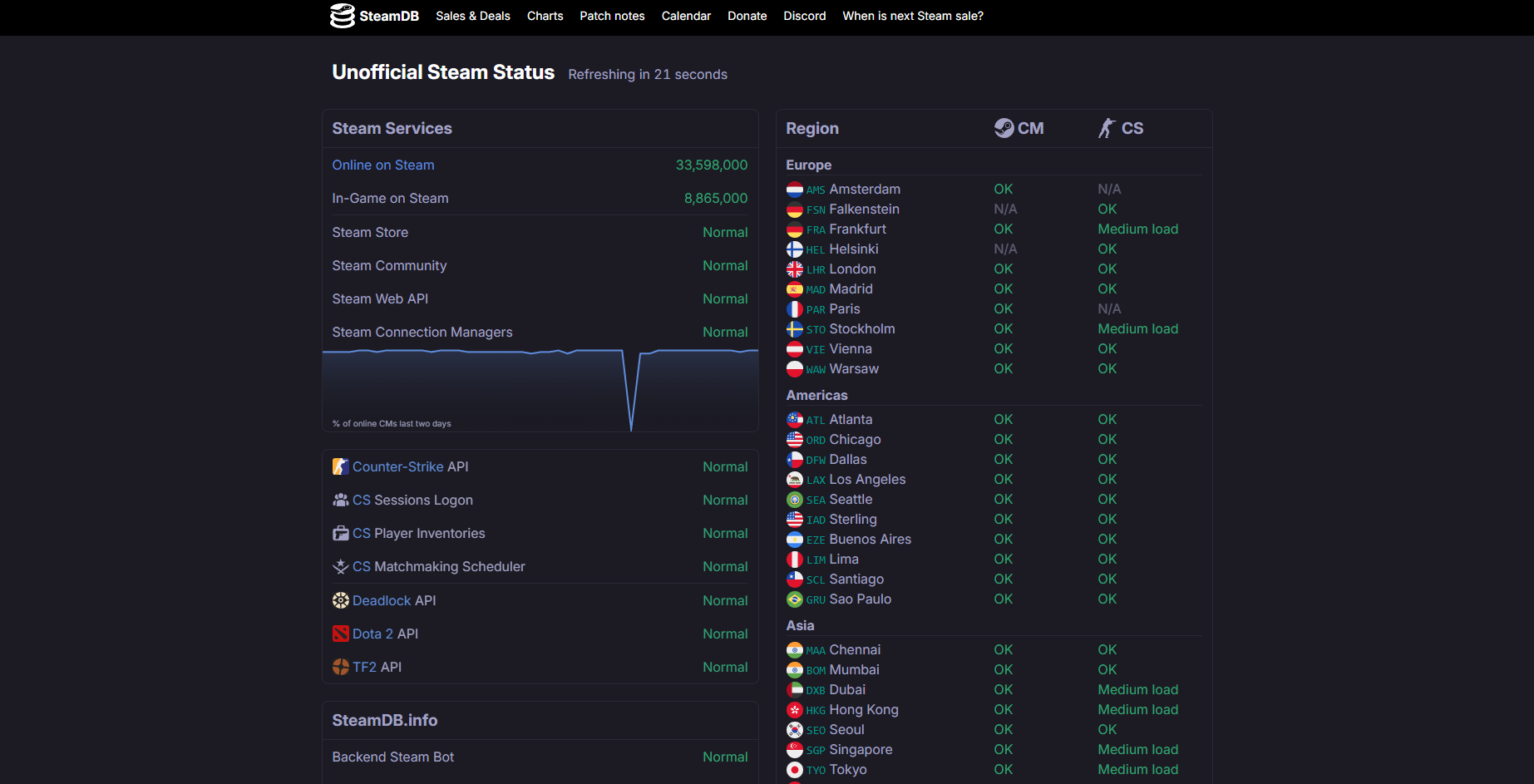The image size is (1534, 784).
Task: Open the Sales & Deals menu
Action: coord(472,16)
